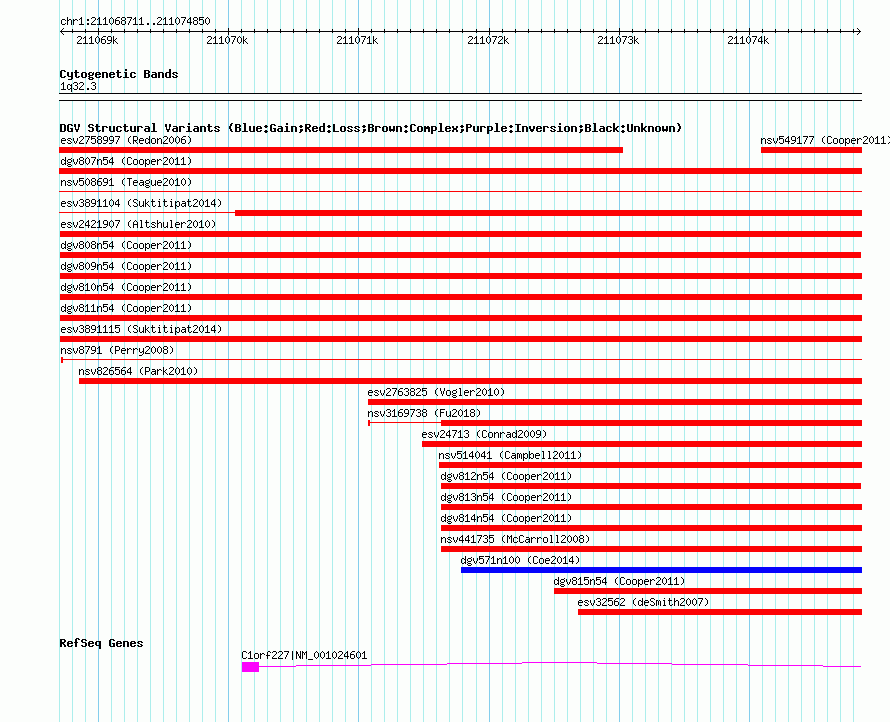Open dgv811n54 (Cooper2011) label
The height and width of the screenshot is (722, 890).
(x=126, y=308)
